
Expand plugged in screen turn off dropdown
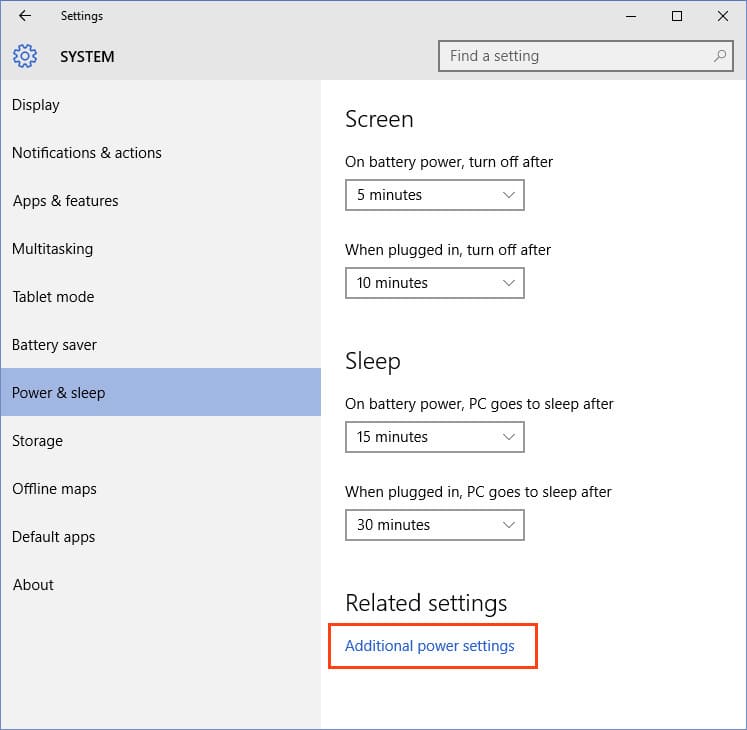point(434,283)
